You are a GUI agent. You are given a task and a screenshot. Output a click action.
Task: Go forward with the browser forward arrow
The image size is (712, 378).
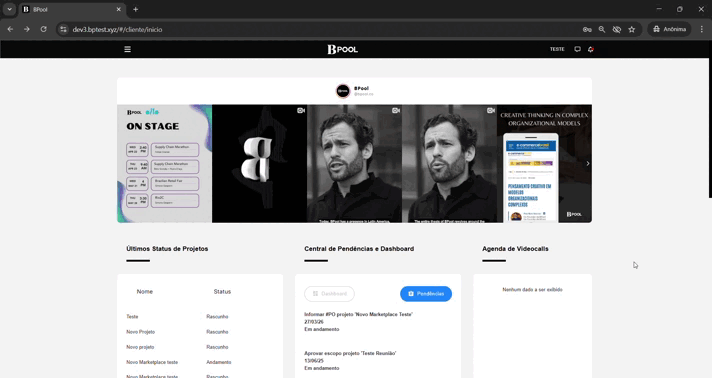click(27, 29)
